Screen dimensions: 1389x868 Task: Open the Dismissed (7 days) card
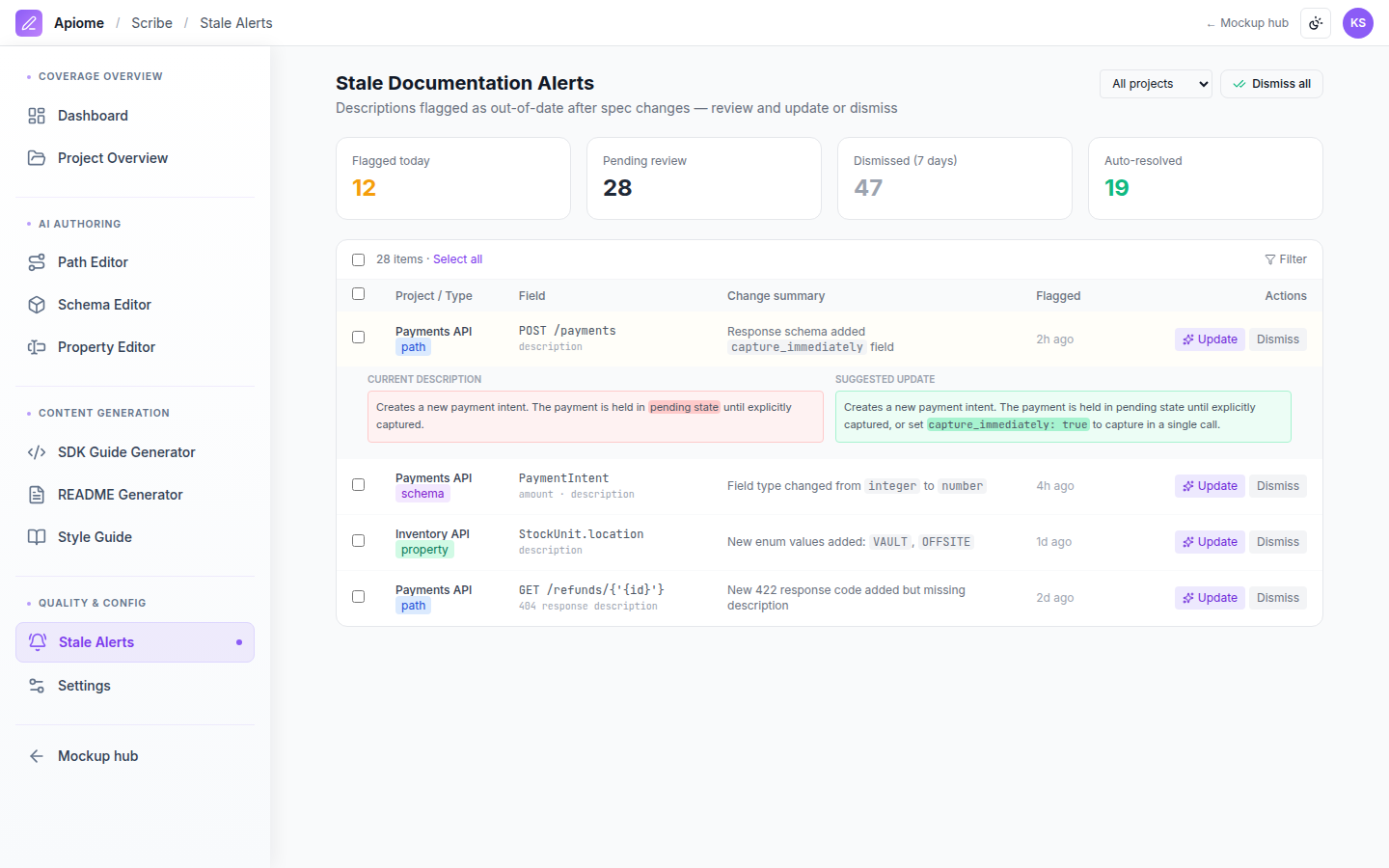[955, 178]
